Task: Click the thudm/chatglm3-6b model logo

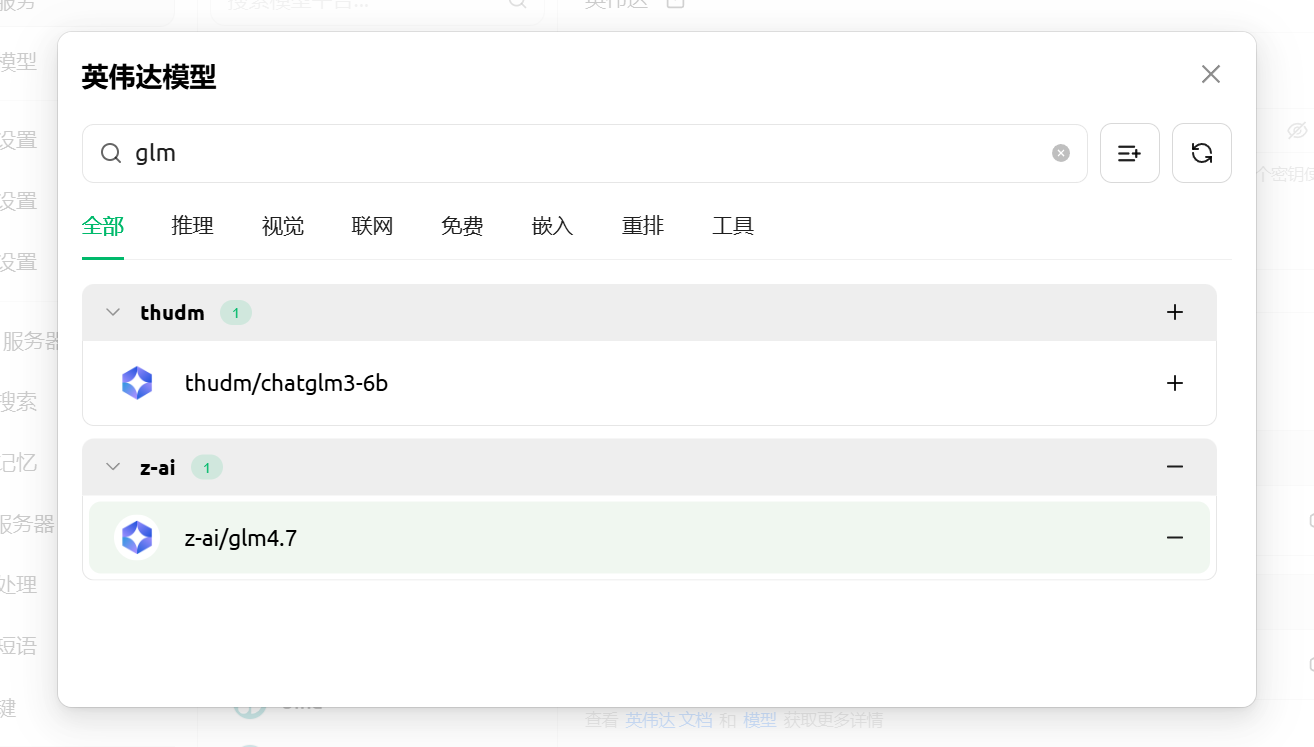Action: tap(137, 383)
